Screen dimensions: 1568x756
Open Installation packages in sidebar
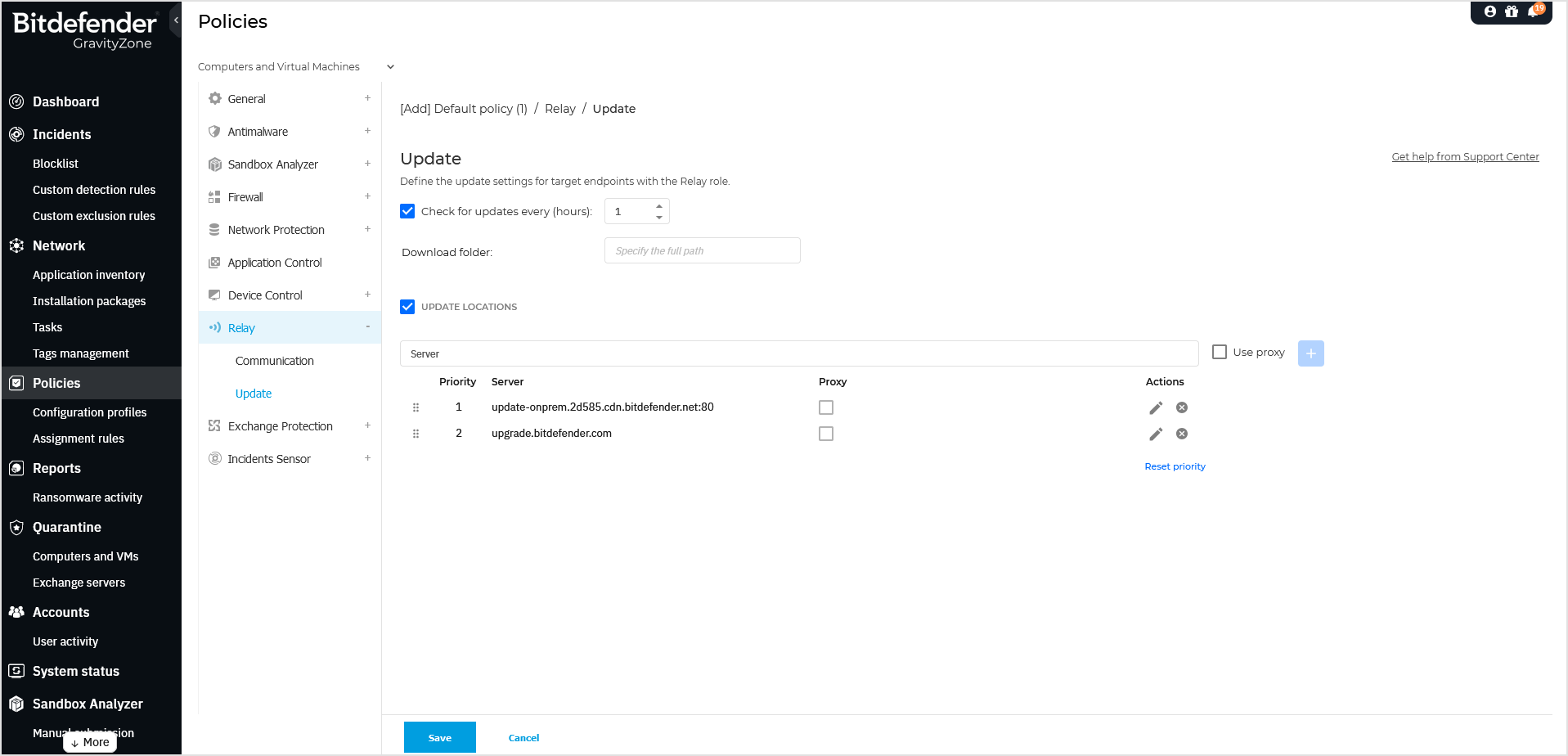(x=89, y=301)
